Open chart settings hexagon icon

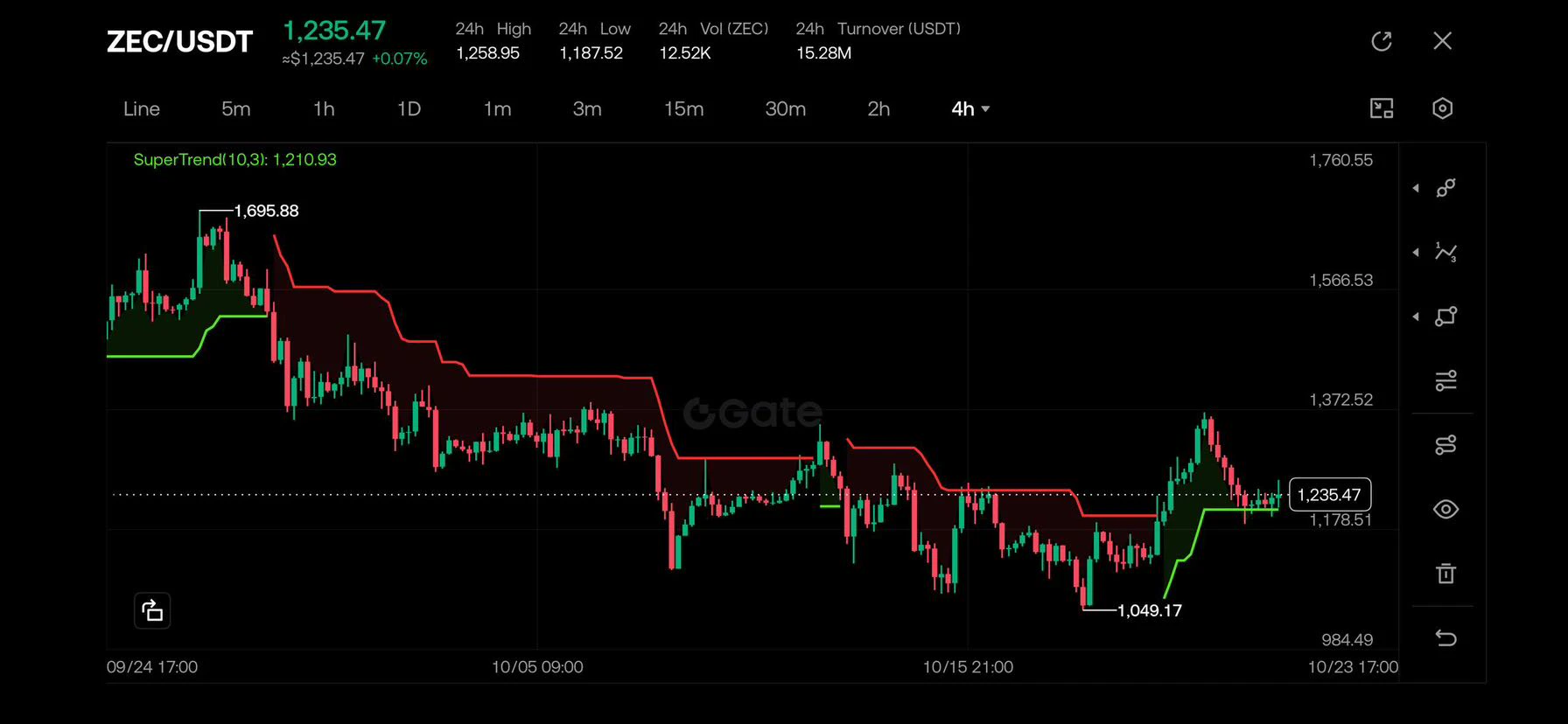click(x=1443, y=108)
